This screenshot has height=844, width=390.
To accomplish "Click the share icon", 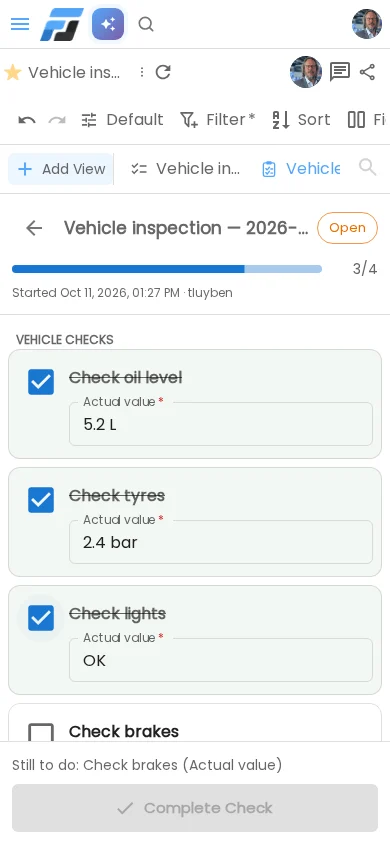I will coord(367,72).
